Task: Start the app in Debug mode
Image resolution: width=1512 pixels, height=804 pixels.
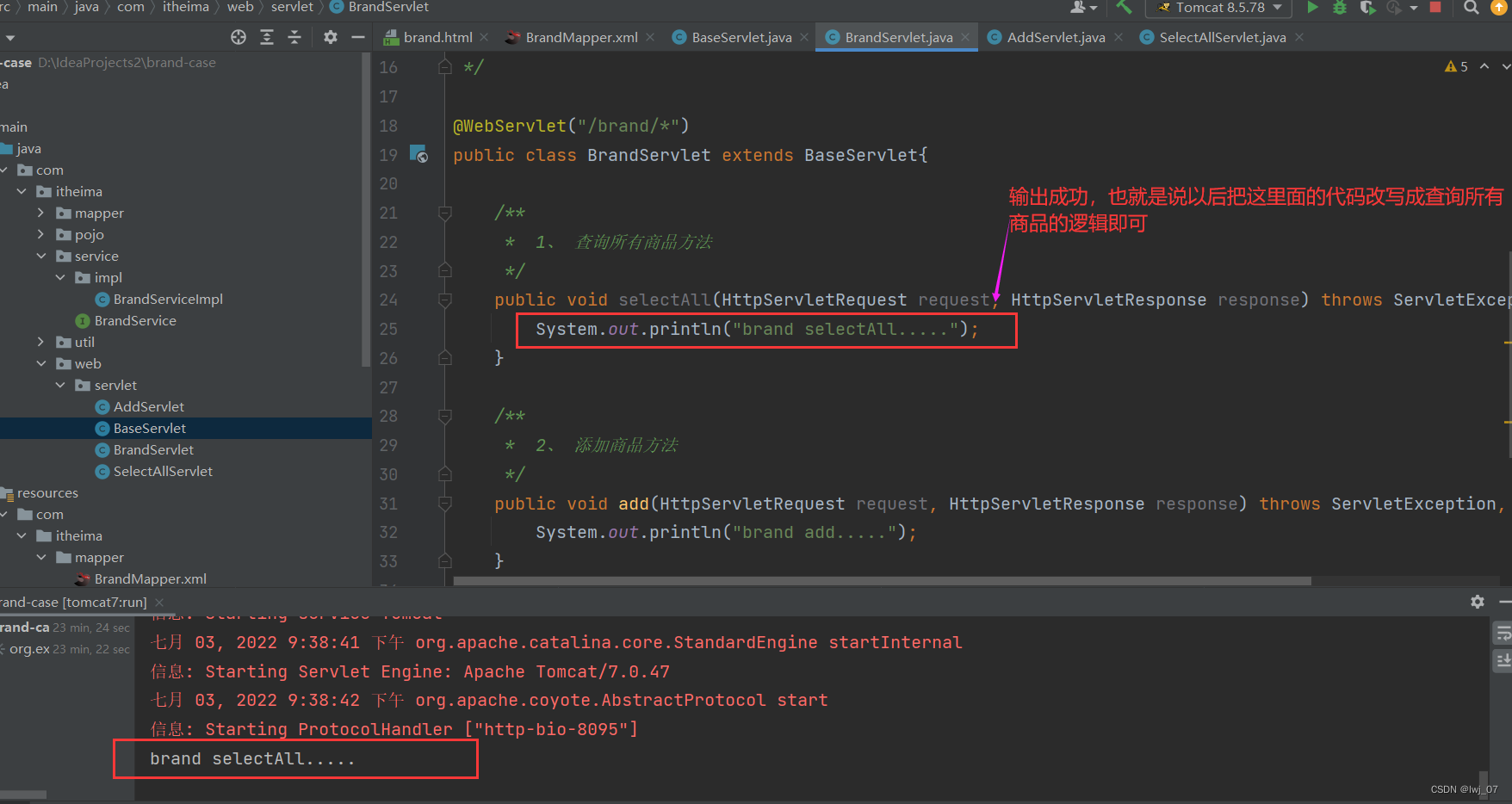Action: point(1340,8)
